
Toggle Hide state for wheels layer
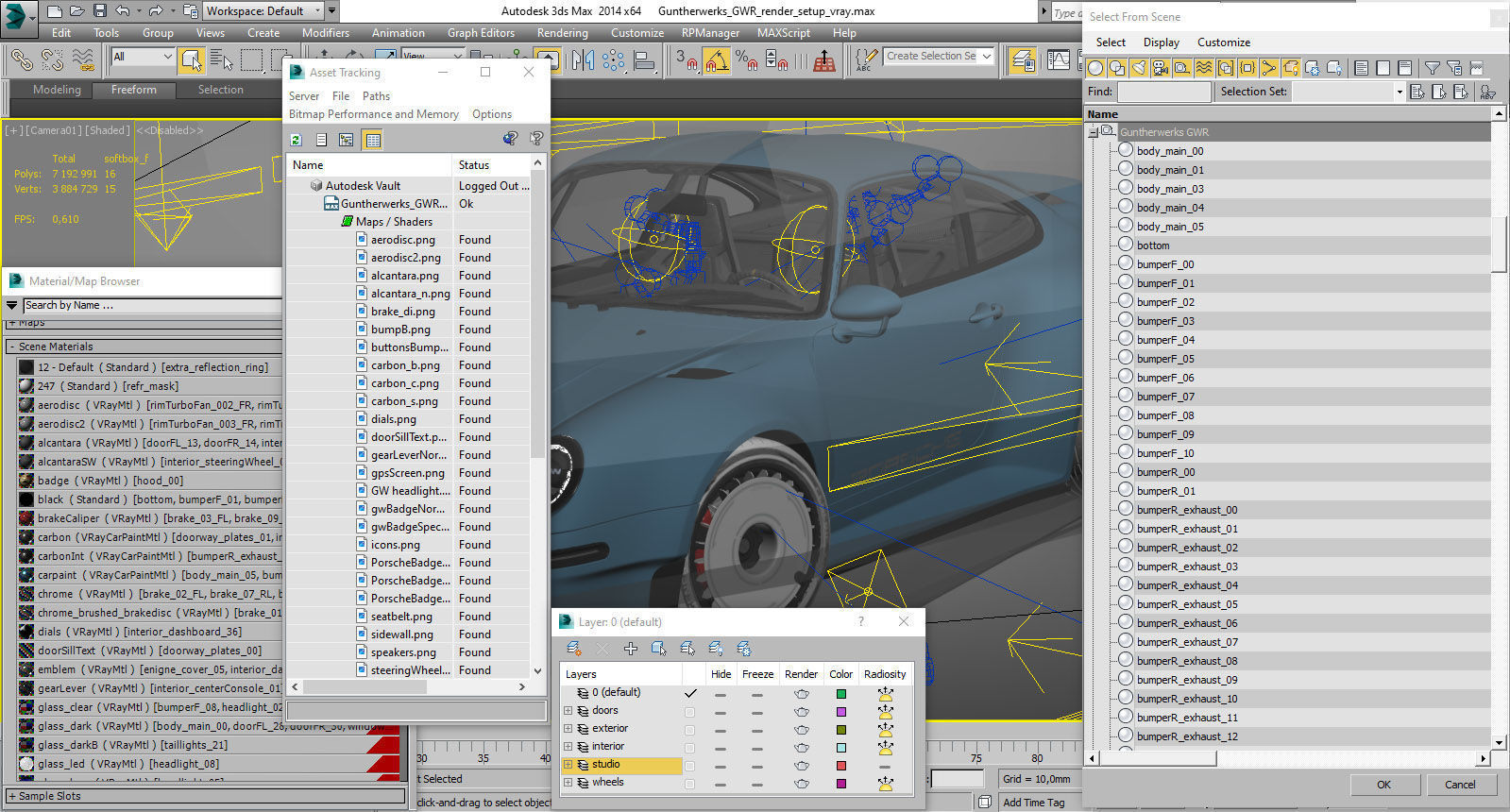click(721, 783)
